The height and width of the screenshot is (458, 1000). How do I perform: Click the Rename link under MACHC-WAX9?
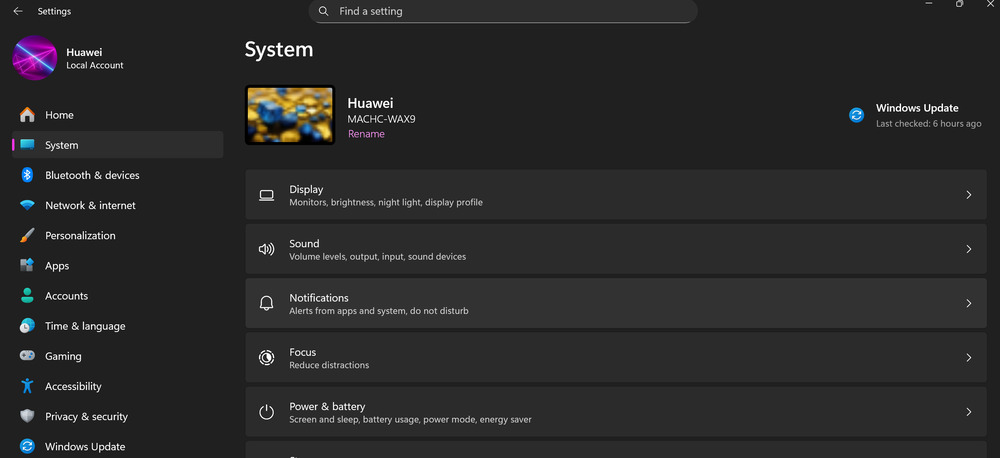click(x=366, y=134)
